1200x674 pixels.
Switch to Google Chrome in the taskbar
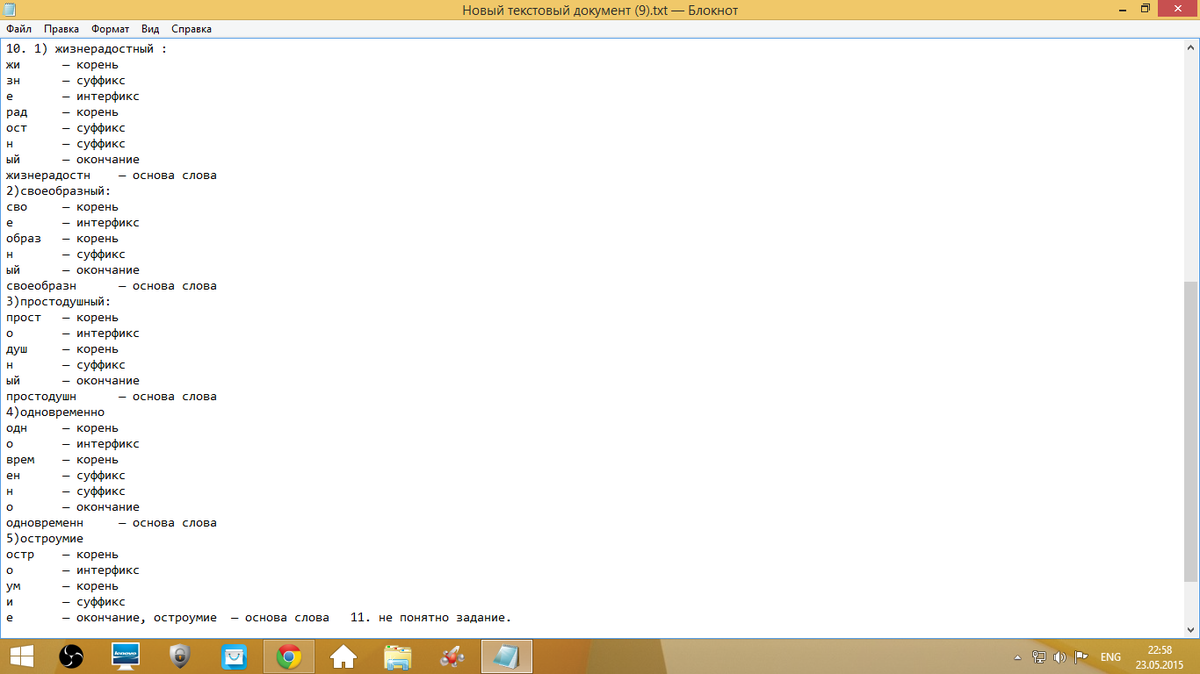click(x=289, y=656)
